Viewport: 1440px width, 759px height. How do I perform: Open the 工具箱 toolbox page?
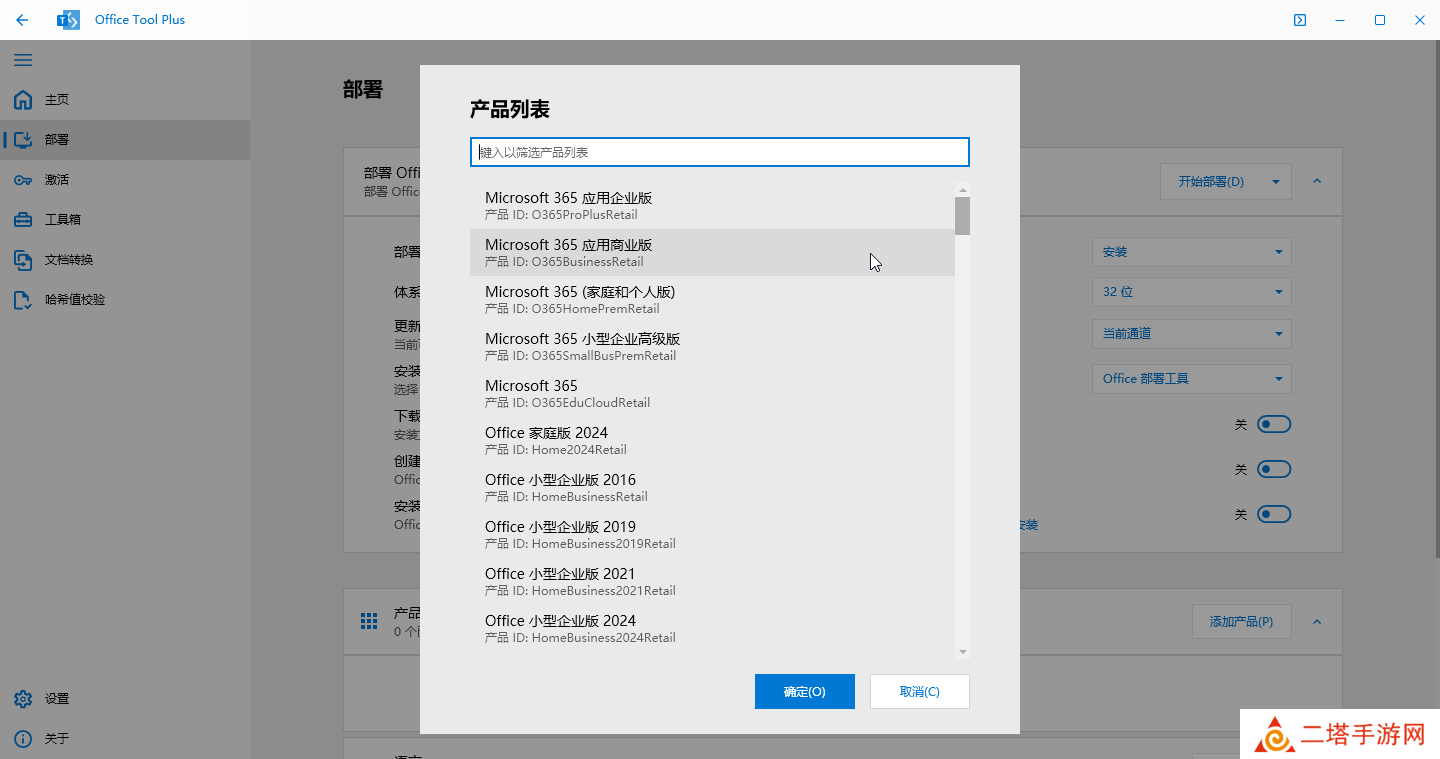coord(125,220)
